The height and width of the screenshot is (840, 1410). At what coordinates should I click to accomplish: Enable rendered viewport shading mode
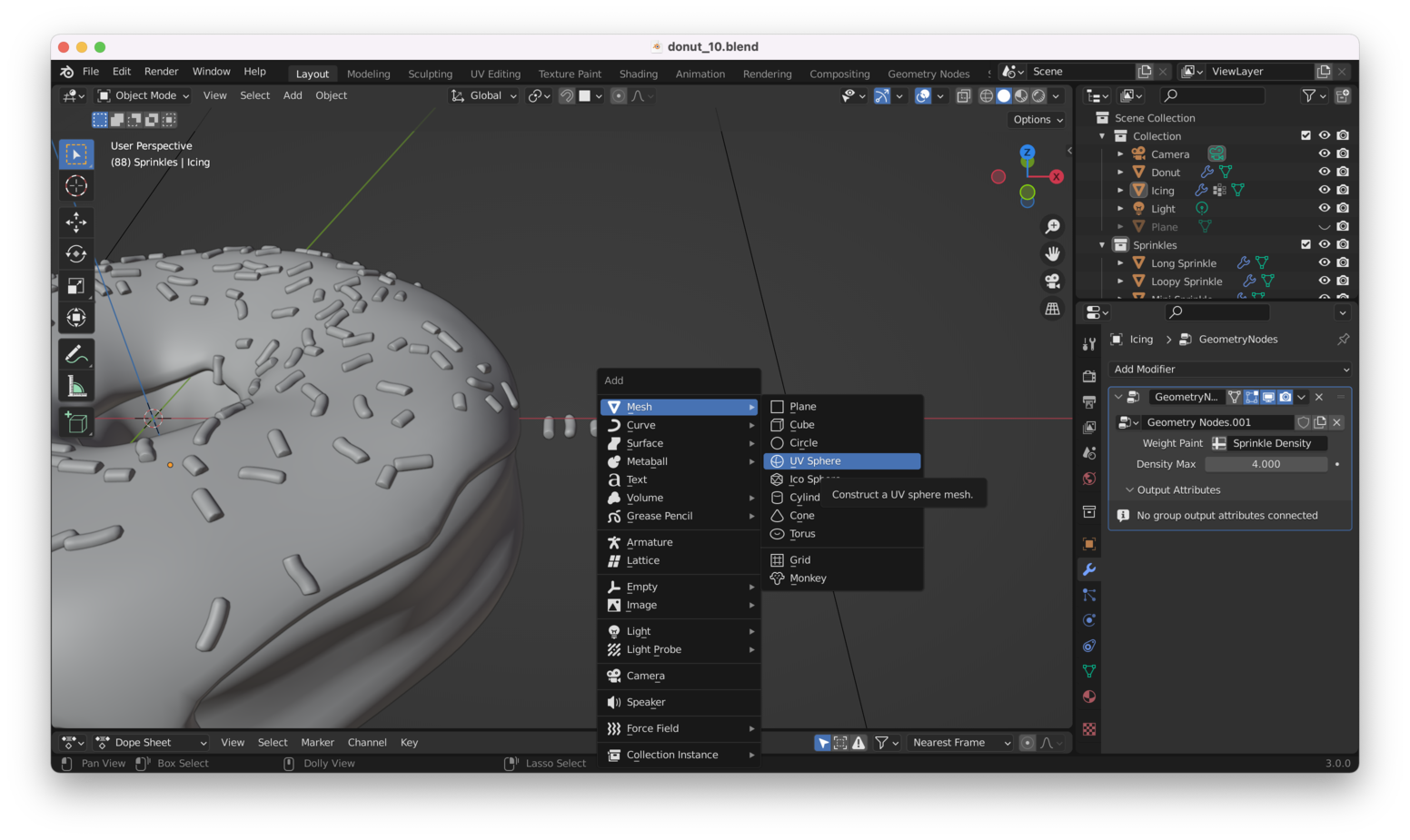click(x=1038, y=95)
